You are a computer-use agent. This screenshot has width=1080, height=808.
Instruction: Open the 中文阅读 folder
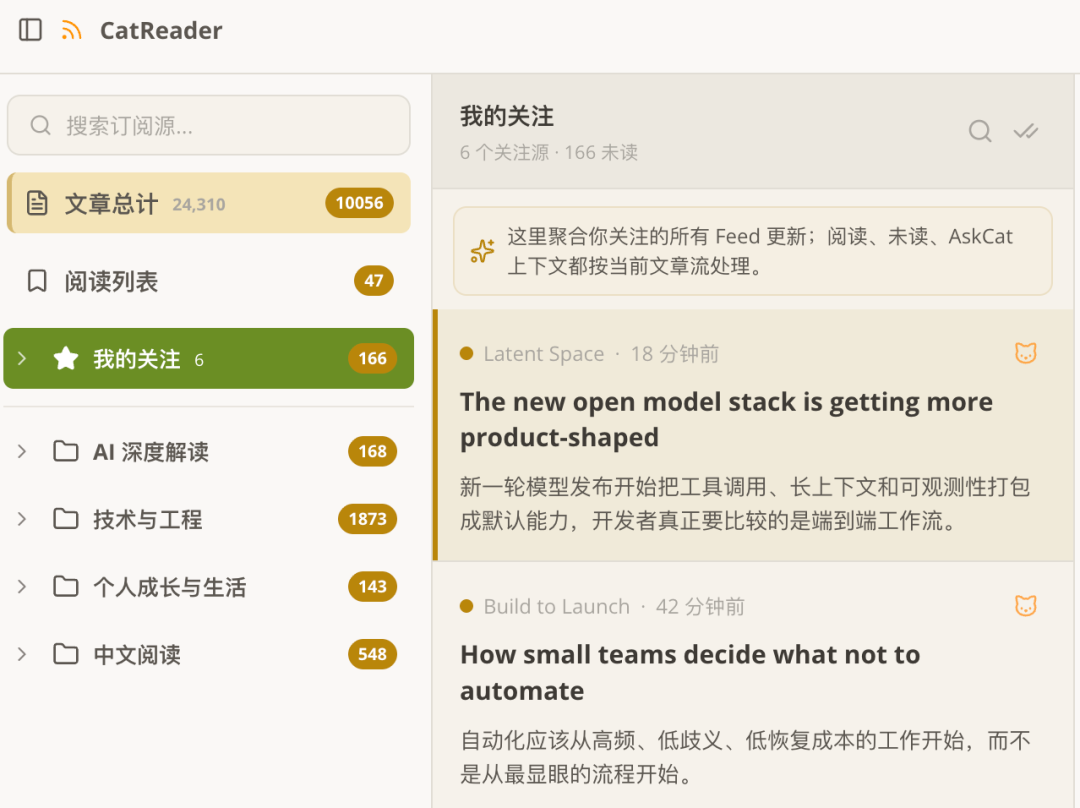tap(209, 654)
